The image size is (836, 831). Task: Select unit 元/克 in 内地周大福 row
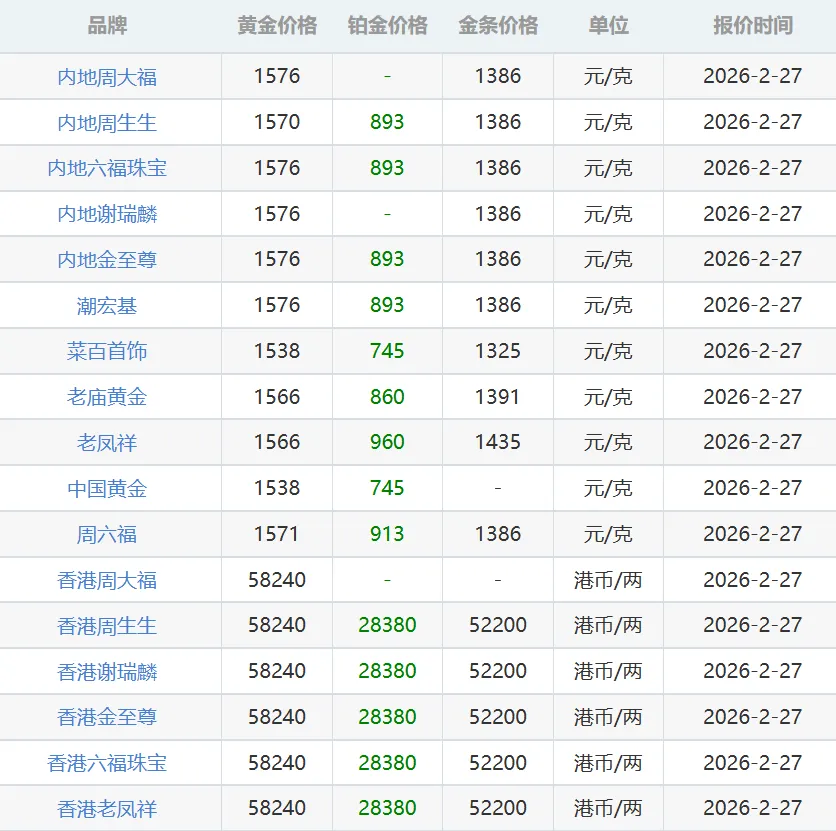[608, 77]
